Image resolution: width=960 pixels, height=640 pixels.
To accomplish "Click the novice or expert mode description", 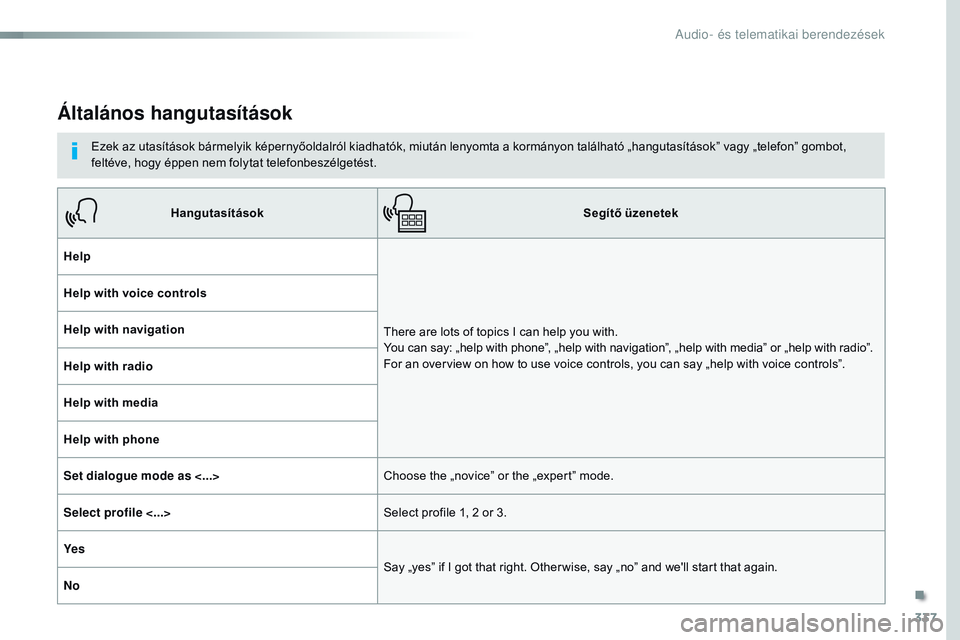I will [498, 476].
